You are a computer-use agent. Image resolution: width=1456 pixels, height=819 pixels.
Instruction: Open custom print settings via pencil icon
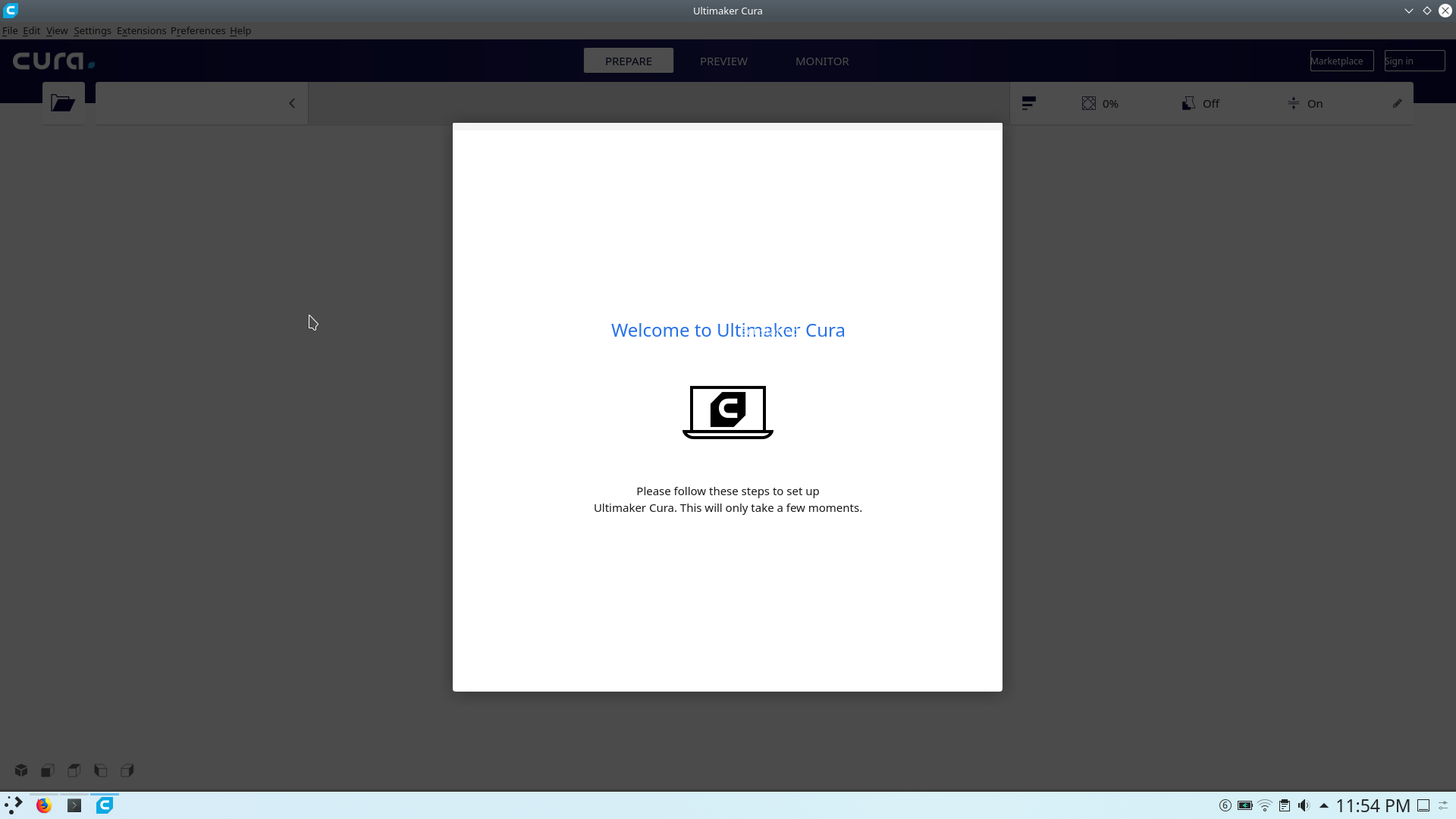[1398, 102]
